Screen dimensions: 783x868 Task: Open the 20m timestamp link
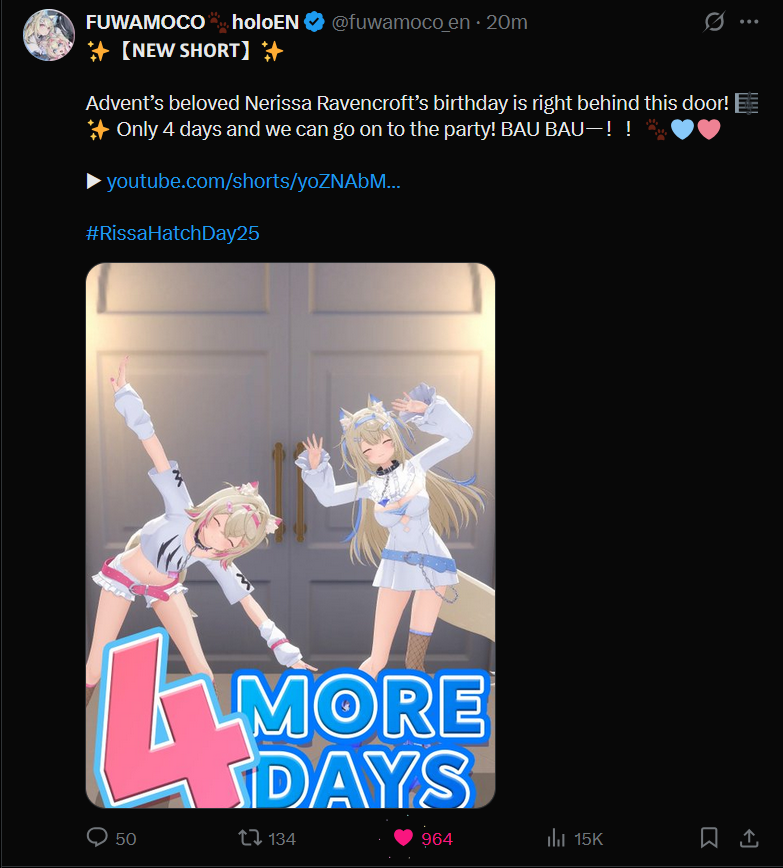point(507,22)
